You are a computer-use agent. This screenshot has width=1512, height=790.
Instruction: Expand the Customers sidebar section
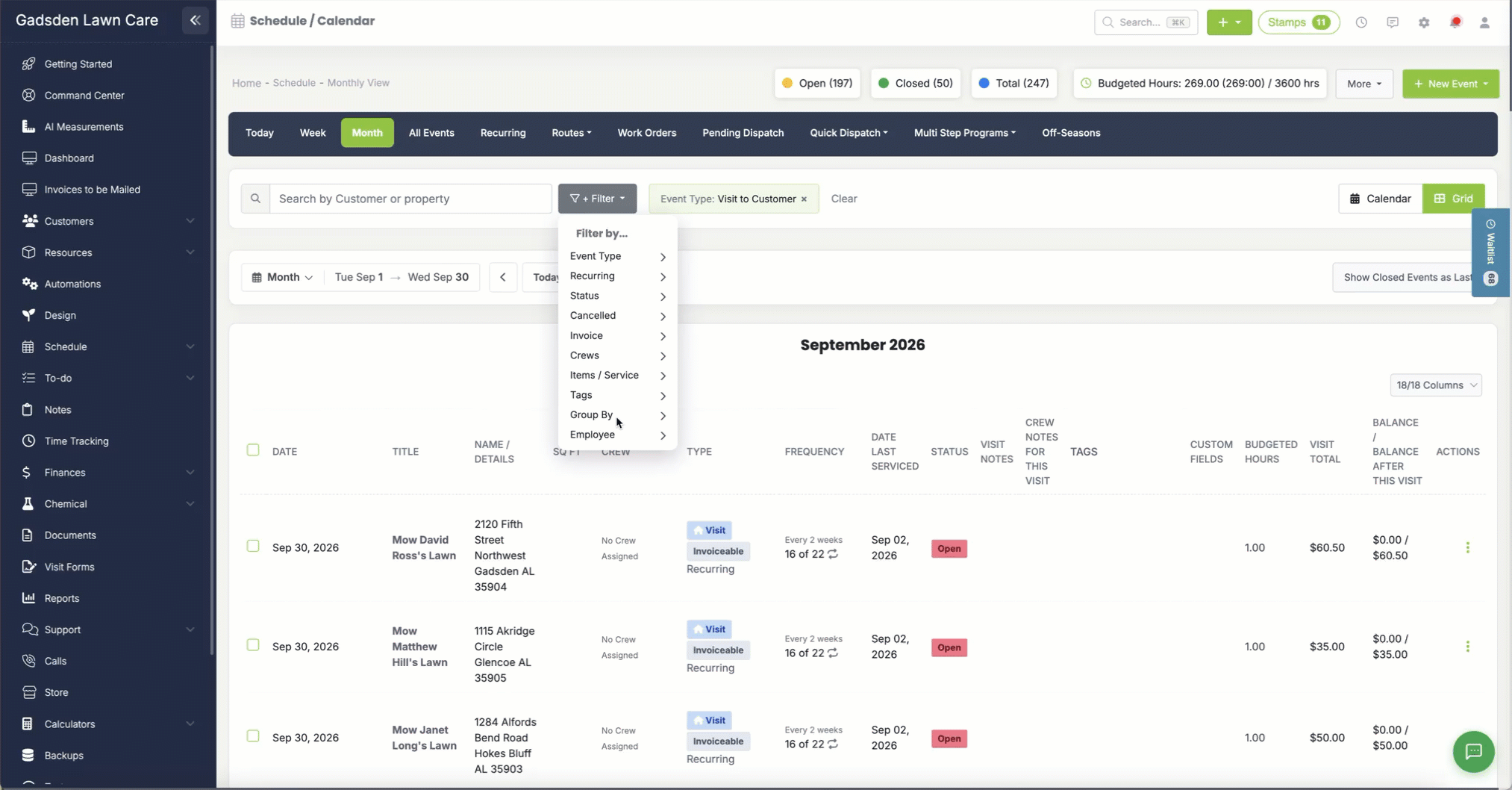point(108,221)
